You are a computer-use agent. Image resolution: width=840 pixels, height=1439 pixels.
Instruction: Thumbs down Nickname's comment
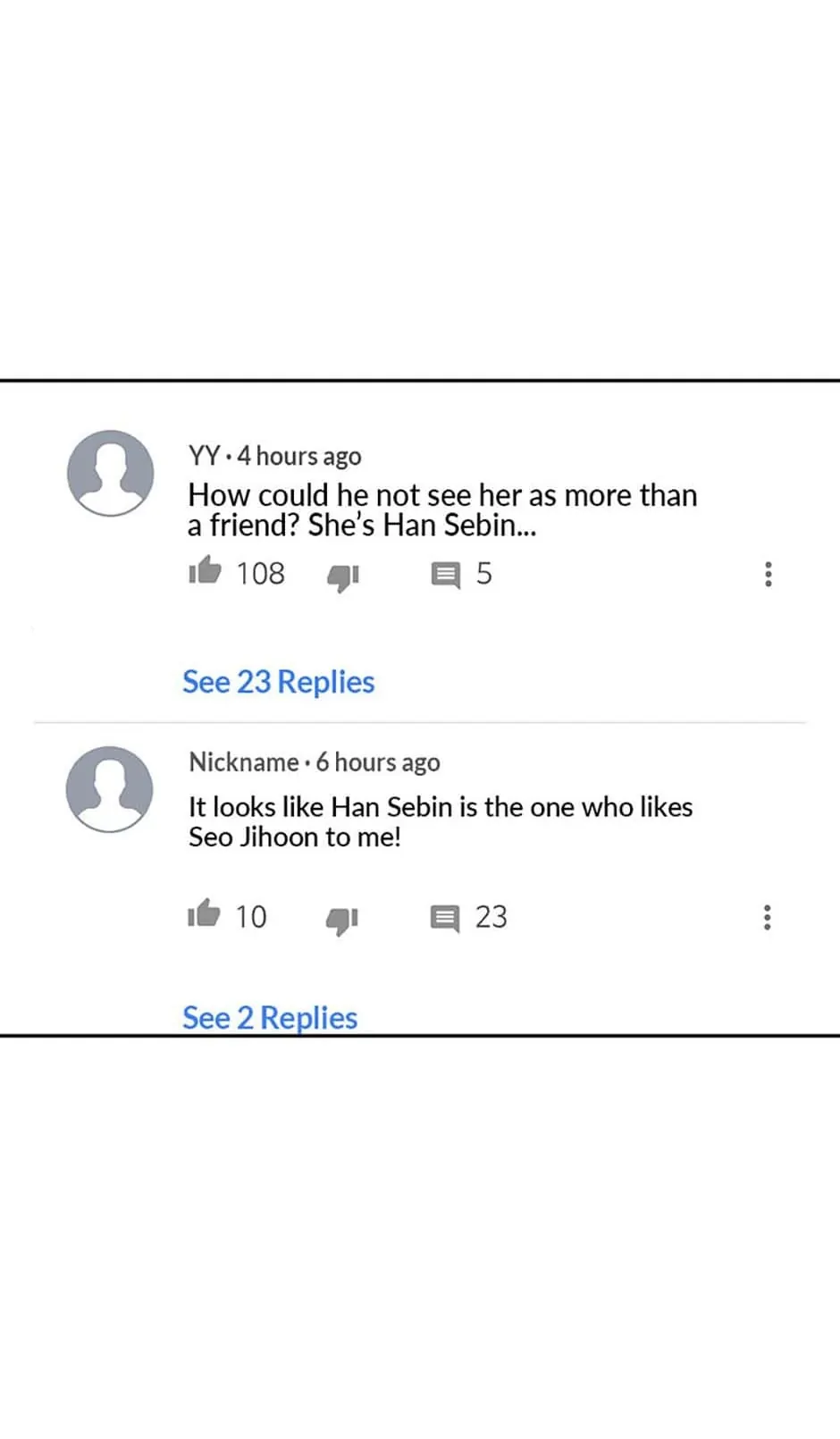[341, 919]
